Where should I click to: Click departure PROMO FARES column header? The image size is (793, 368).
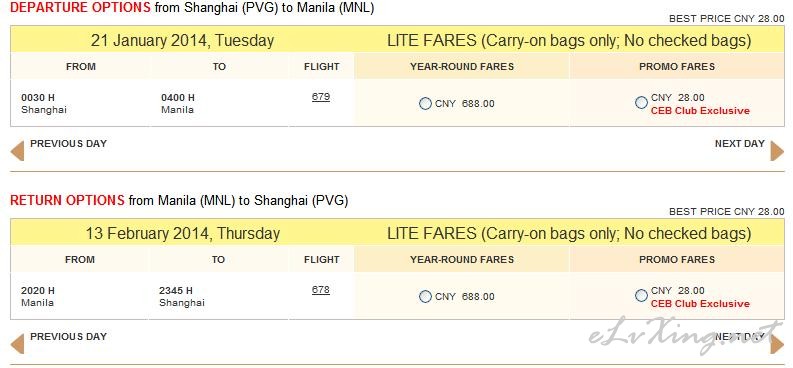tap(677, 67)
